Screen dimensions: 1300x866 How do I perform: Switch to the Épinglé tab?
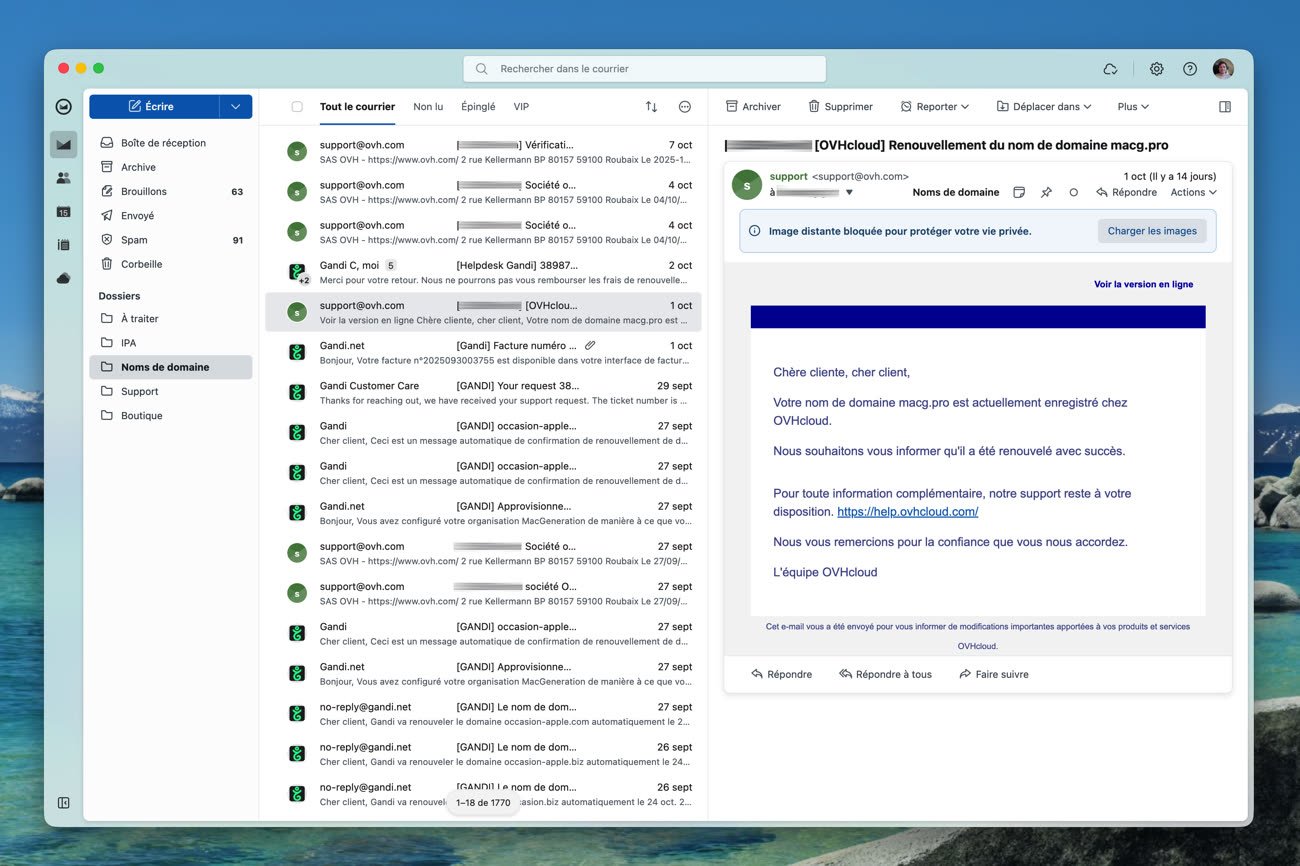478,107
